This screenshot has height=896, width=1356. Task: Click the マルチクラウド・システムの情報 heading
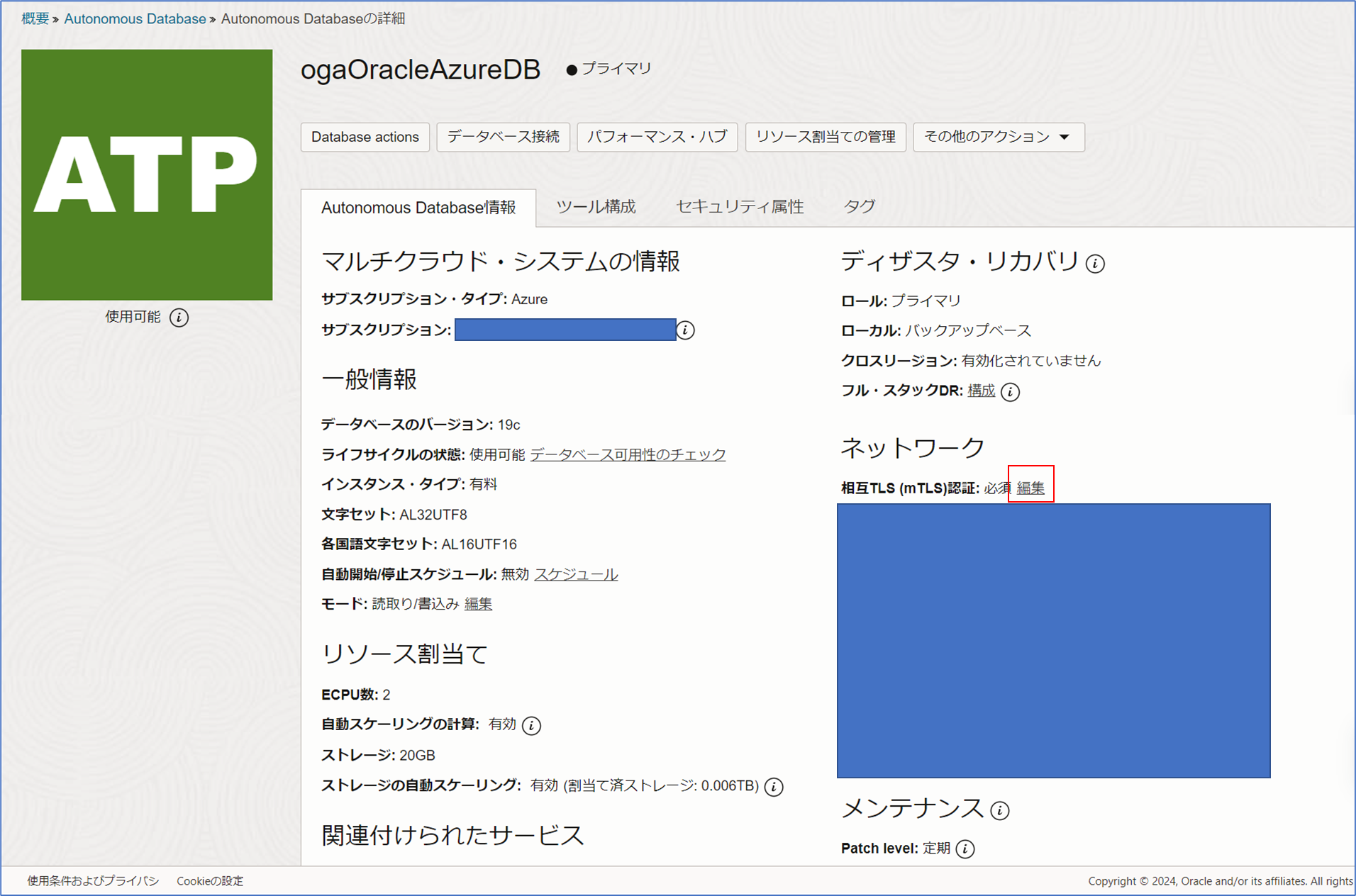(x=501, y=262)
